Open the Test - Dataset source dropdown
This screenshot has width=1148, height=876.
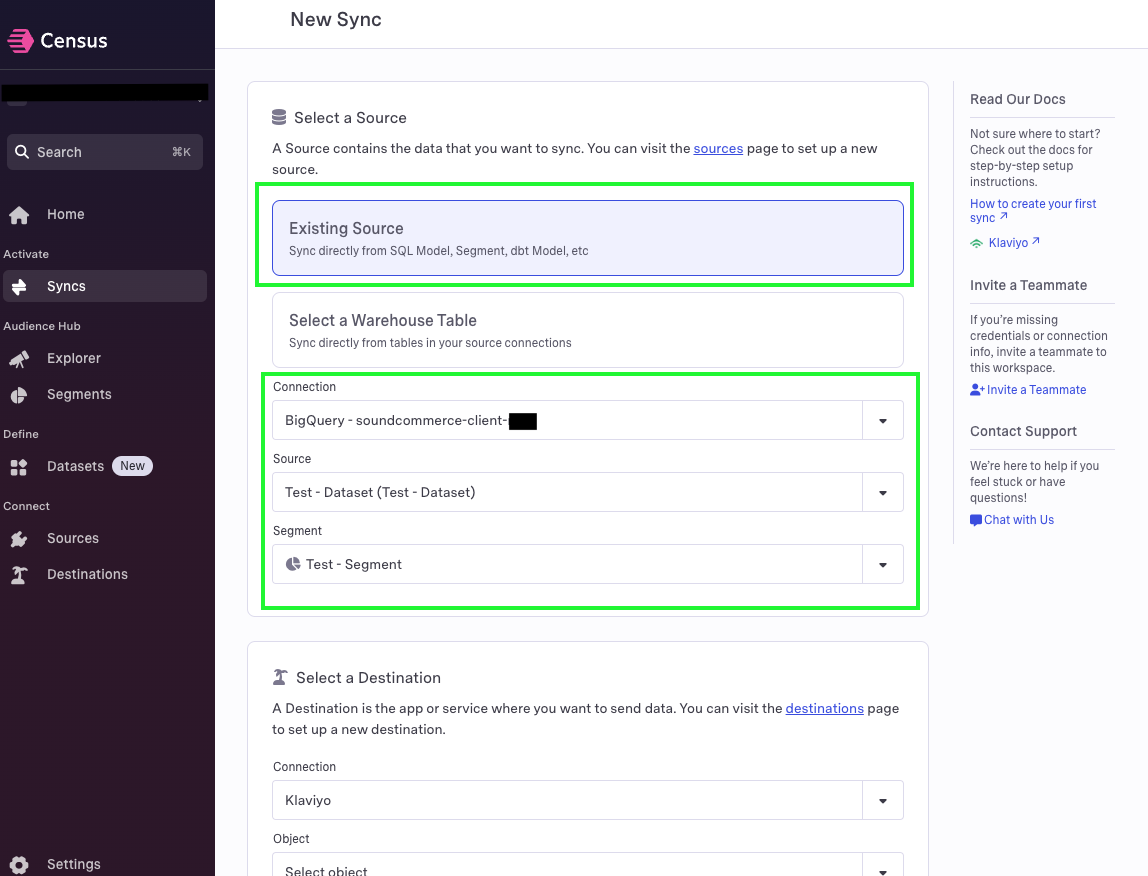(883, 492)
